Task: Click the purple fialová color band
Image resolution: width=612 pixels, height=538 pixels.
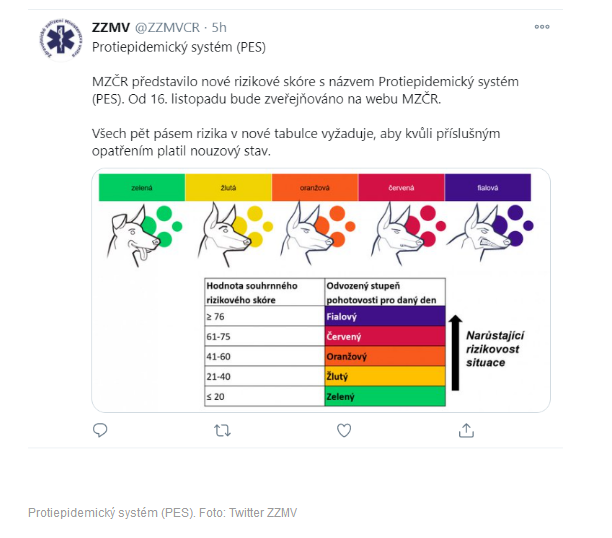Action: coord(487,187)
